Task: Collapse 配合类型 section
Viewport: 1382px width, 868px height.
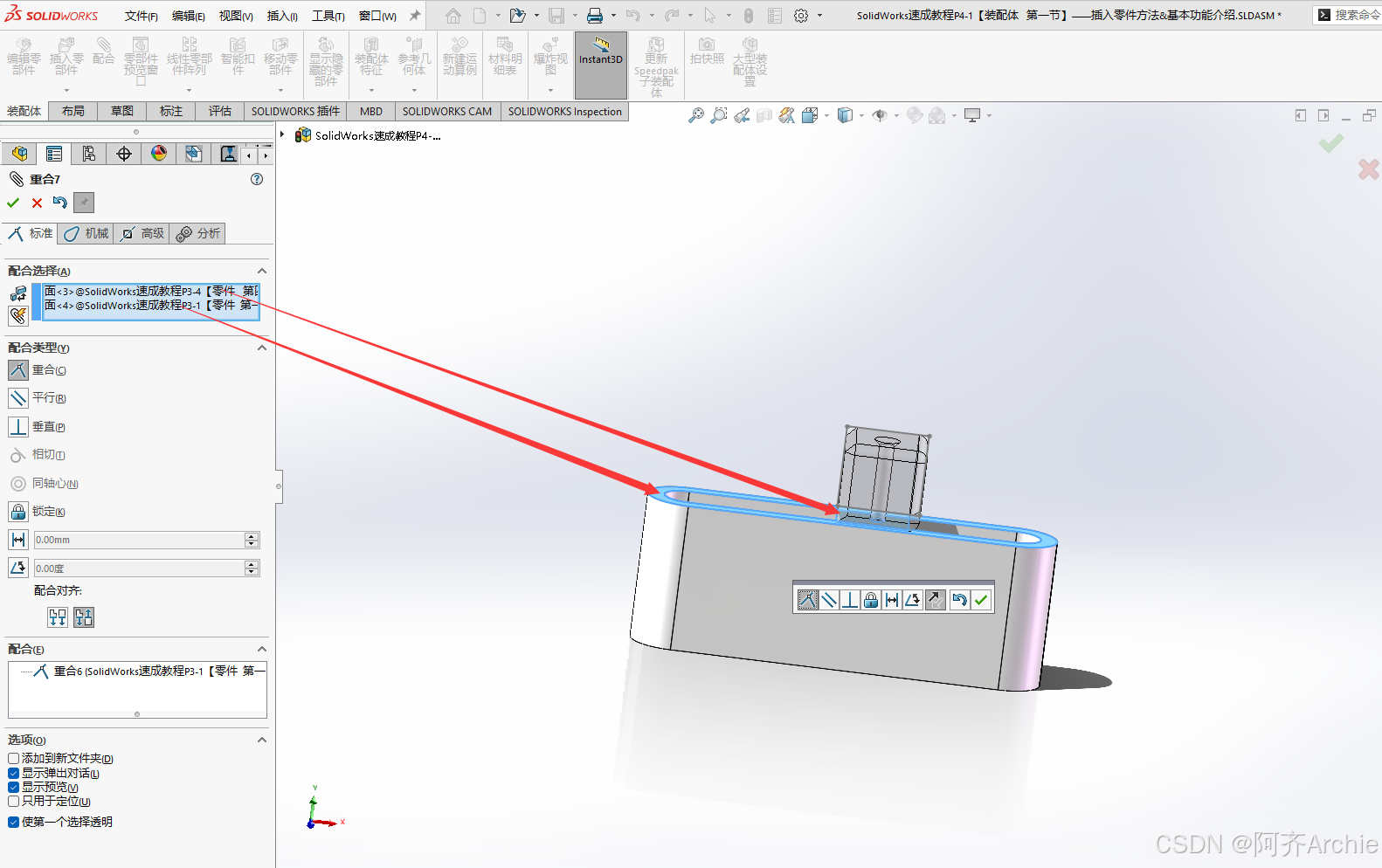Action: point(261,348)
